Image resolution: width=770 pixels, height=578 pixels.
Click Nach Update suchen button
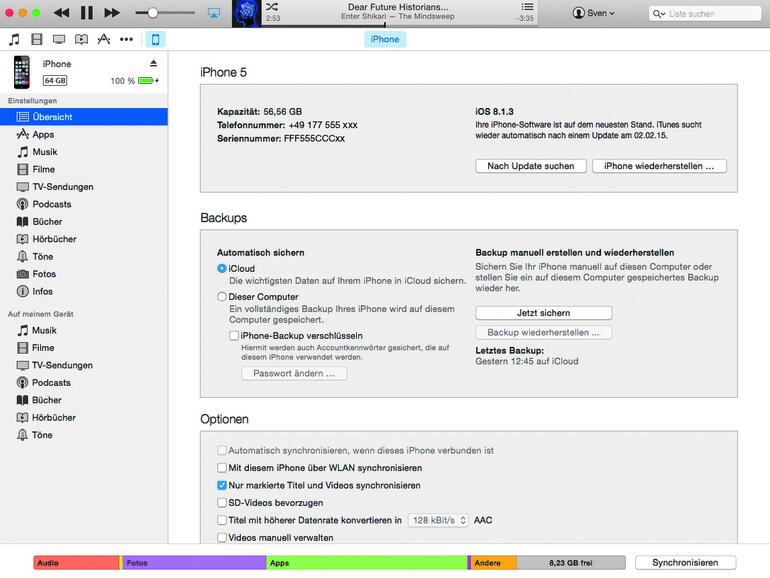531,166
